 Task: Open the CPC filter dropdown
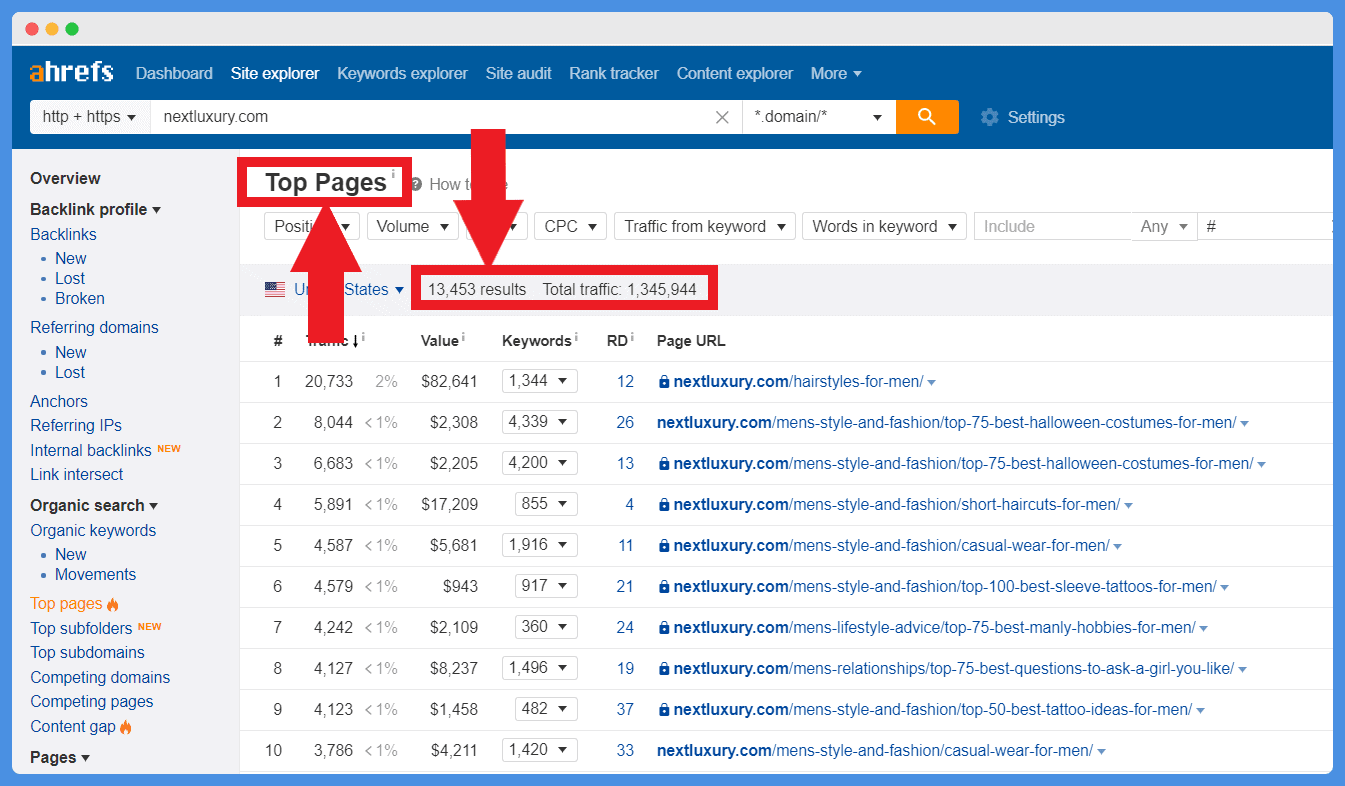pyautogui.click(x=571, y=226)
